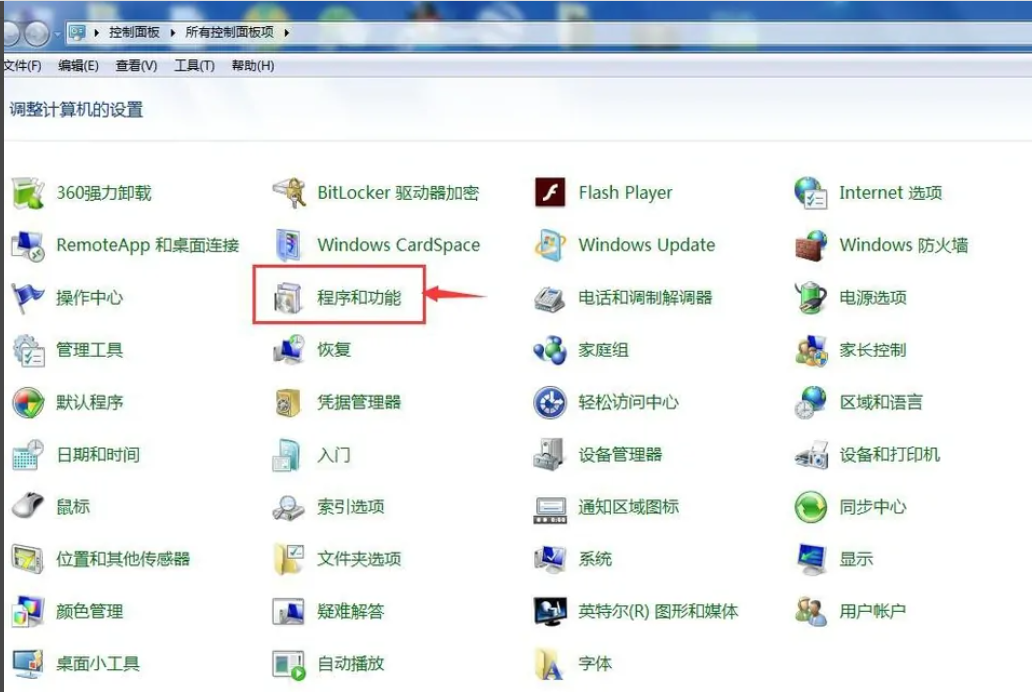Screen dimensions: 1032x692
Task: Open the Flash Player icon
Action: coord(550,192)
